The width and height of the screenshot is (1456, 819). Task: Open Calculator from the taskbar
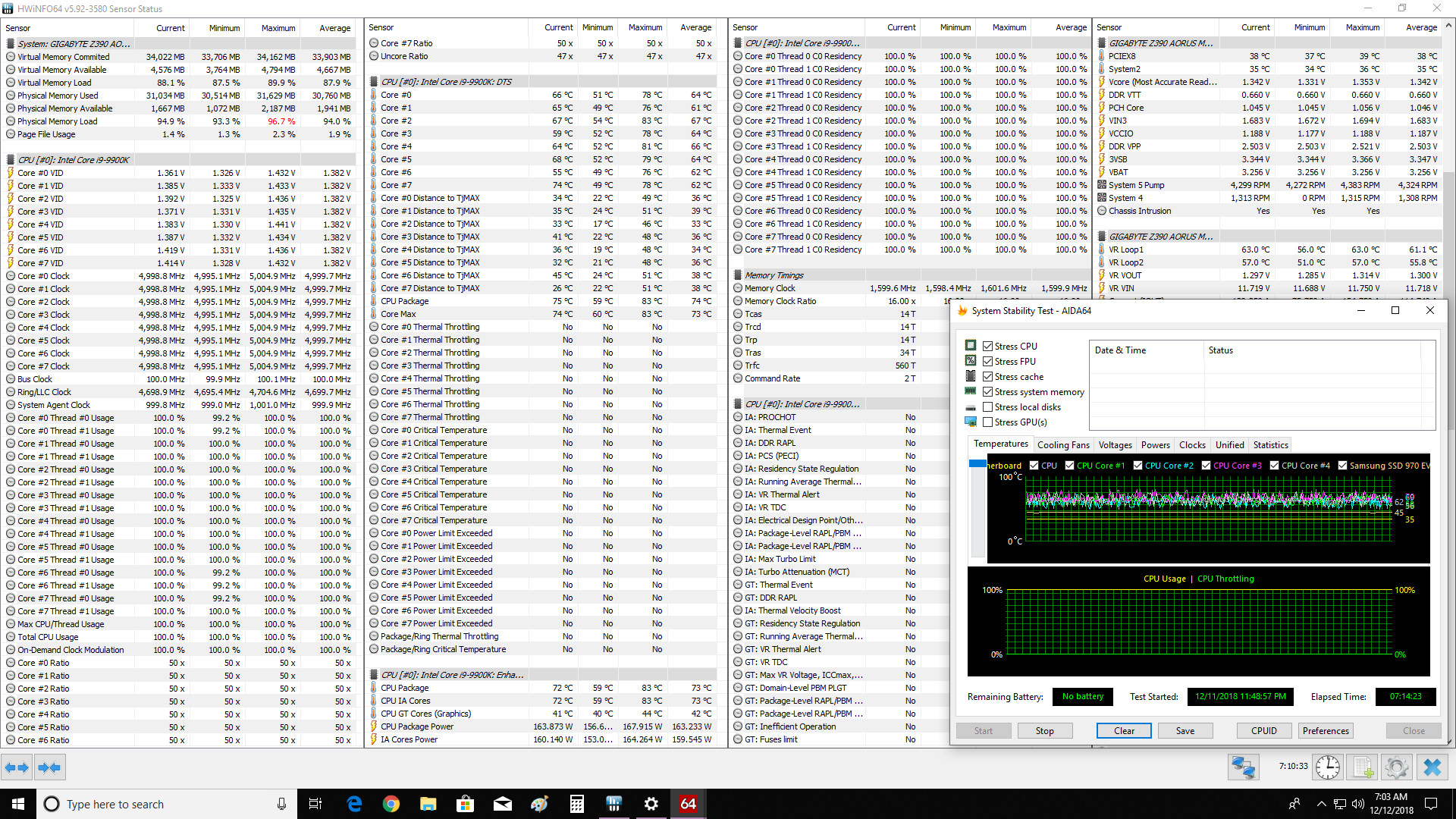pyautogui.click(x=577, y=804)
